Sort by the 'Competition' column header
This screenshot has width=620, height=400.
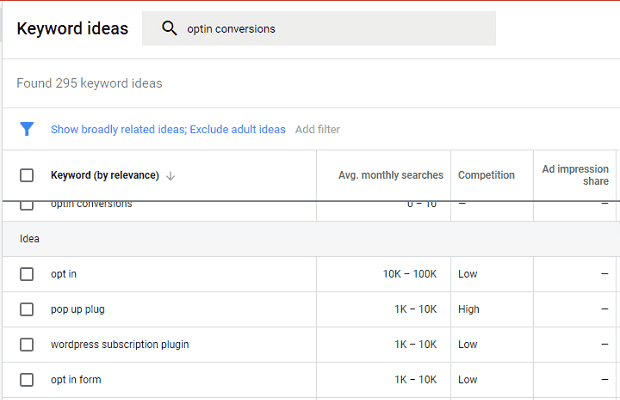486,175
